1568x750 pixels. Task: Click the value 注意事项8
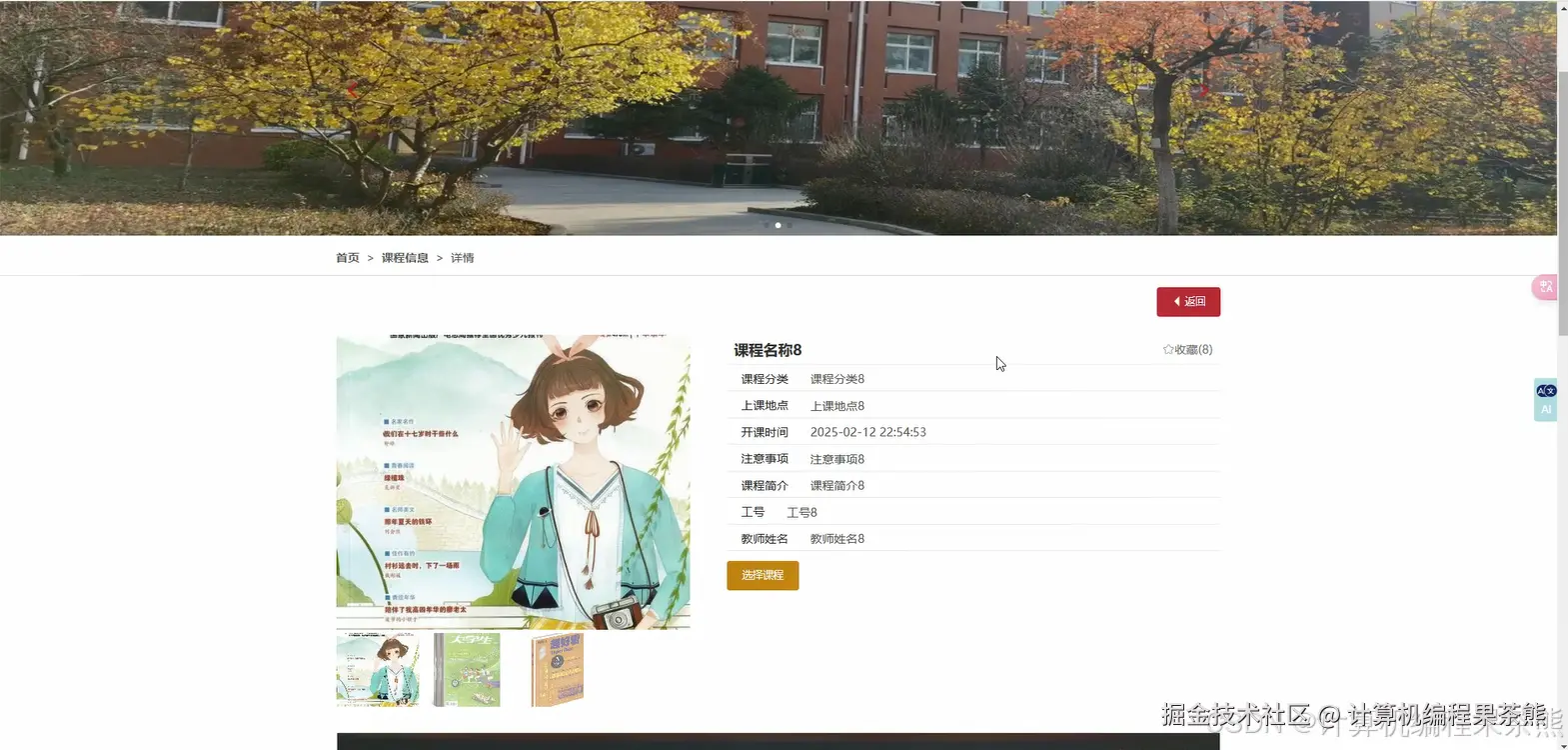coord(837,459)
